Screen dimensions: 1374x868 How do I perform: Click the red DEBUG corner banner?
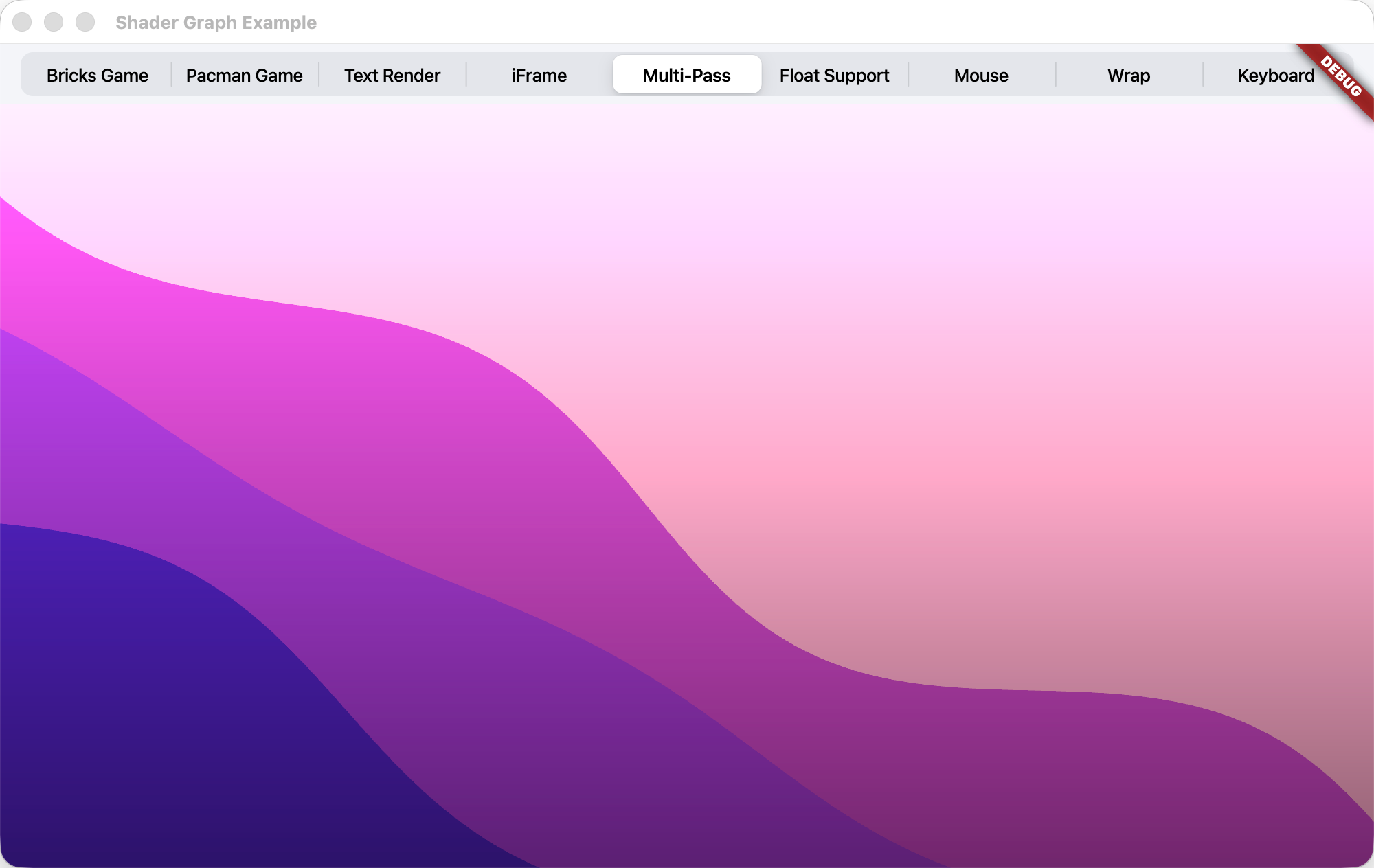[1341, 77]
